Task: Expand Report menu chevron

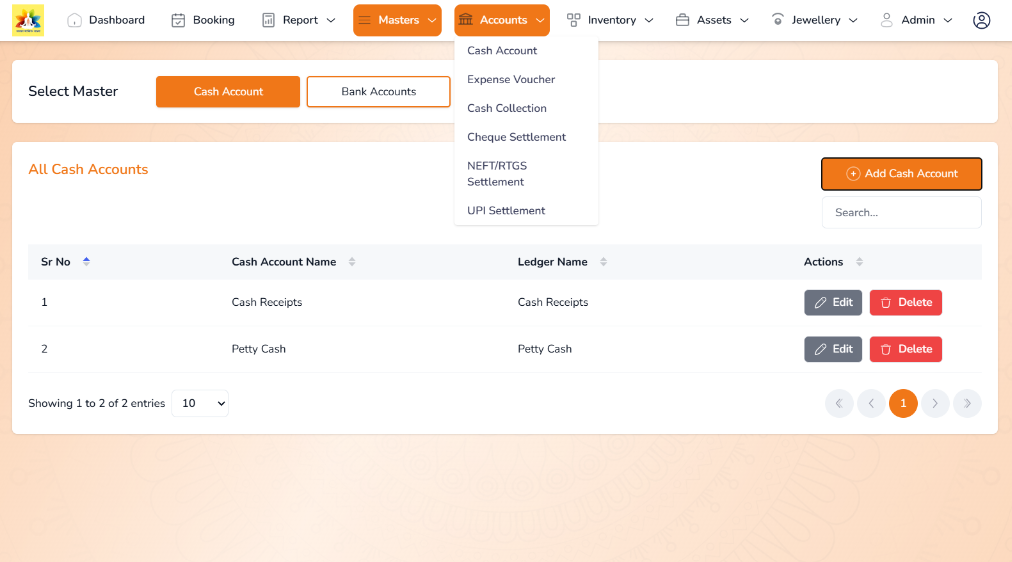Action: [x=331, y=21]
